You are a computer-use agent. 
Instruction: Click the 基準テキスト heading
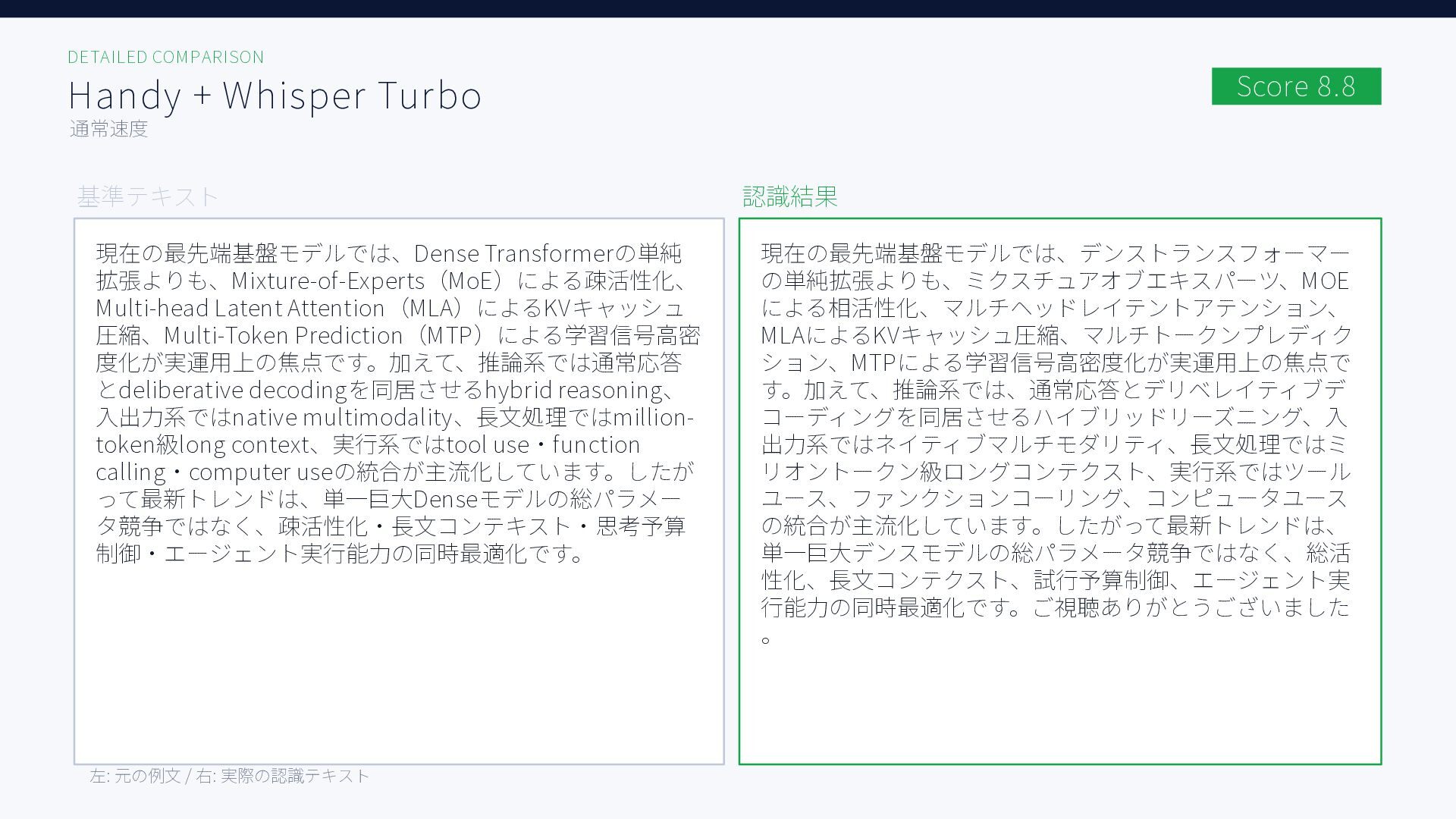(147, 196)
